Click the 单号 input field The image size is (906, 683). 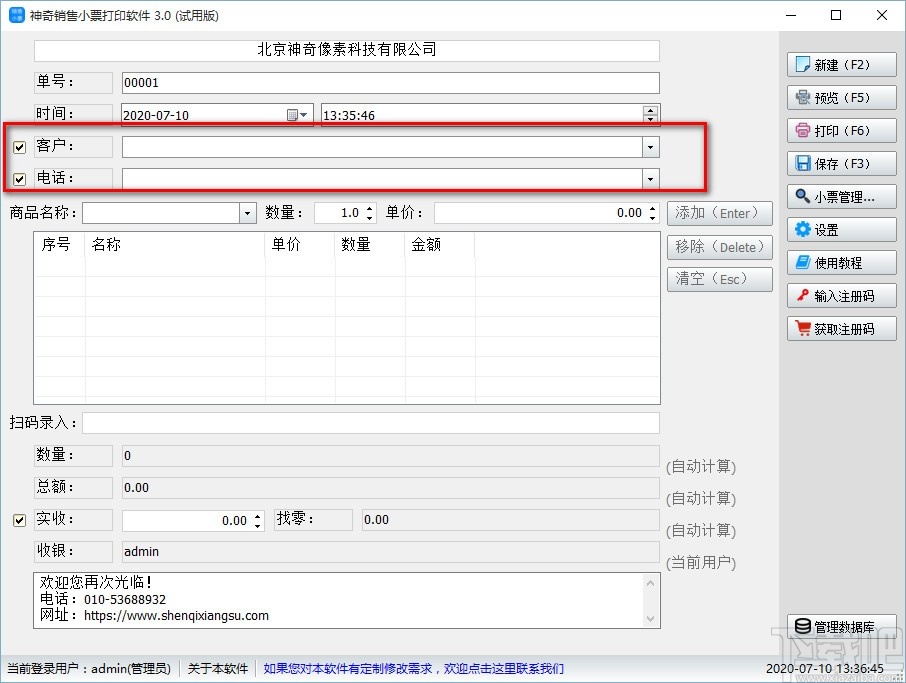pos(391,83)
